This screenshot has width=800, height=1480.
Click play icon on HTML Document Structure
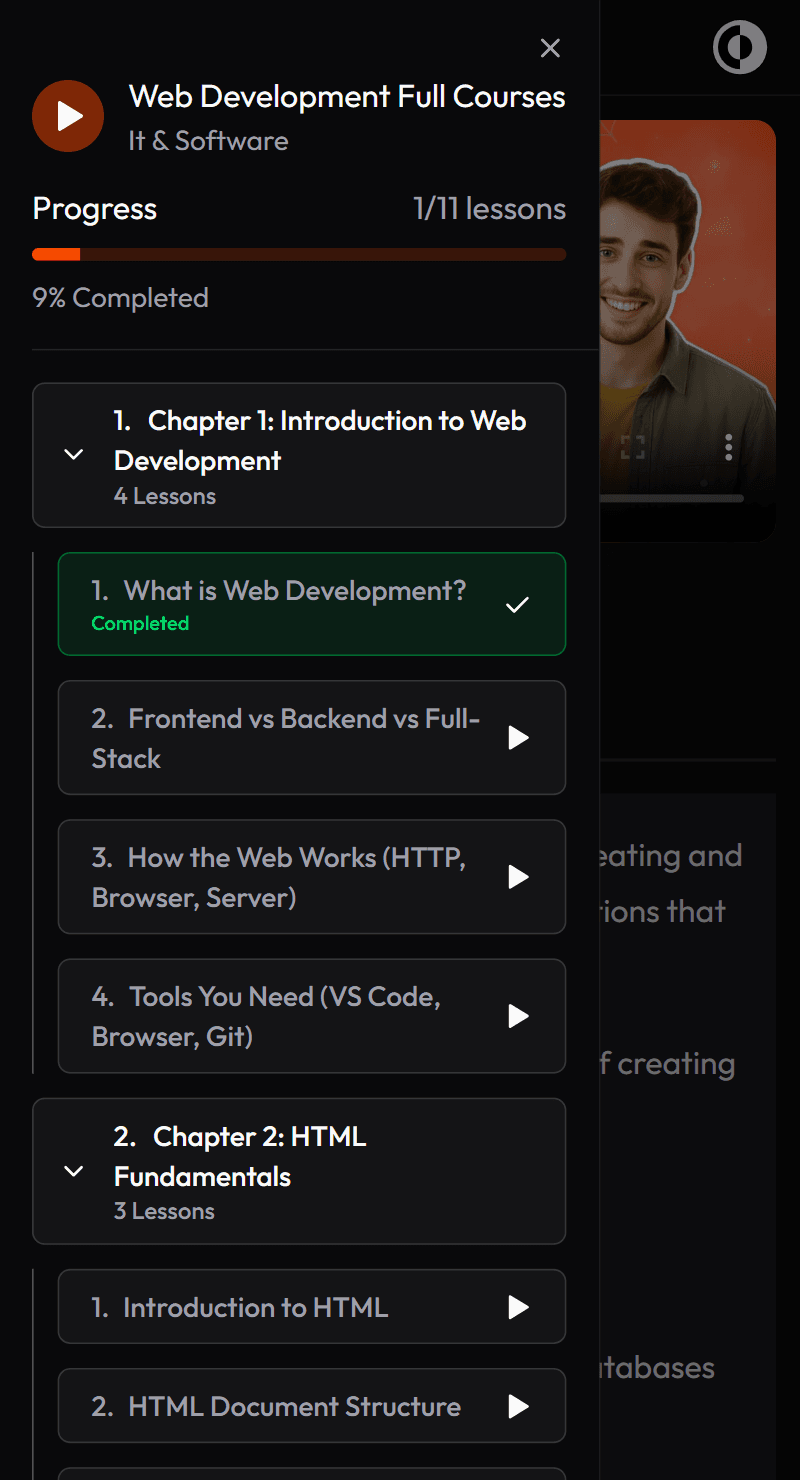pyautogui.click(x=518, y=1407)
